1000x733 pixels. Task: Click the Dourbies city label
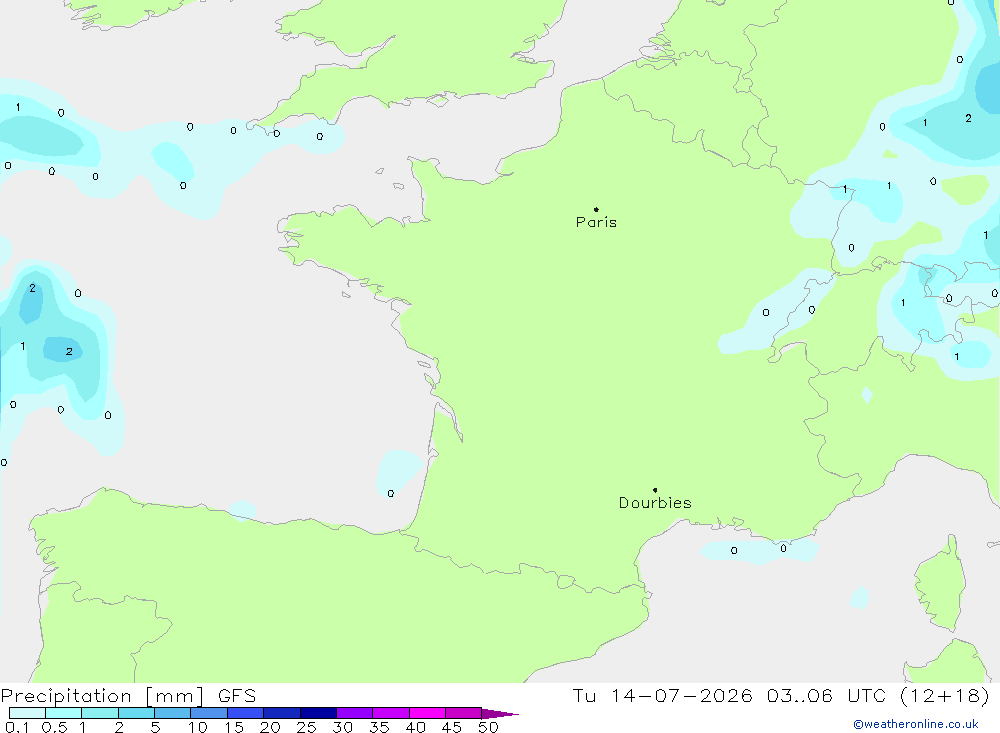(x=655, y=503)
